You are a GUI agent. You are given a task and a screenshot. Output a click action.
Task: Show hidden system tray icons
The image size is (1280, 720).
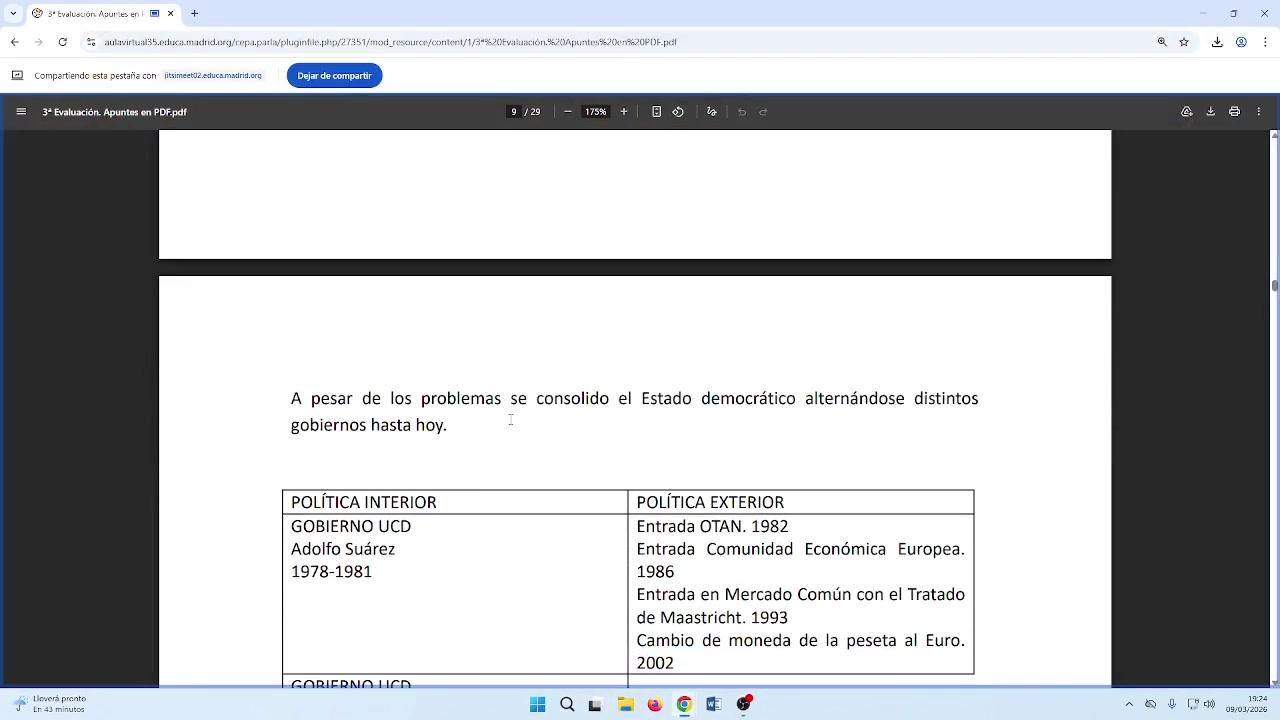tap(1129, 704)
